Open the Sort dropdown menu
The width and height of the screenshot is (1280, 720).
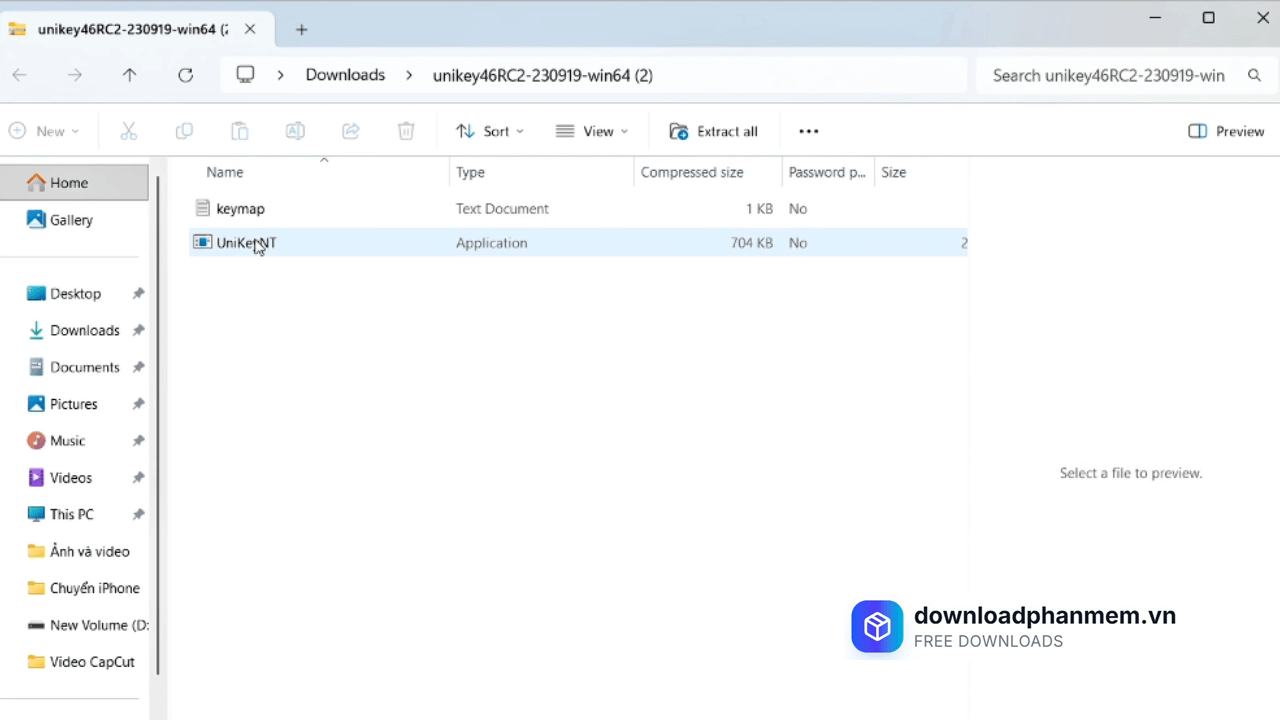click(490, 131)
